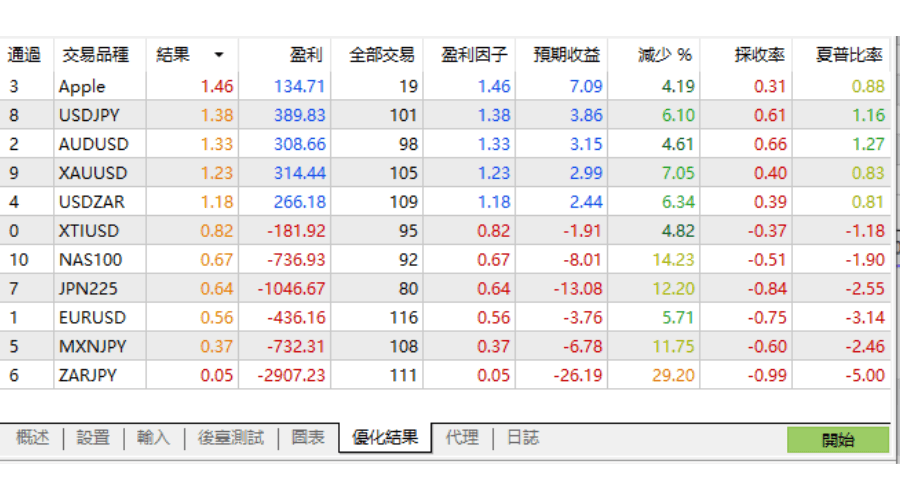This screenshot has width=900, height=500.
Task: Open the 代理 tab
Action: point(462,438)
